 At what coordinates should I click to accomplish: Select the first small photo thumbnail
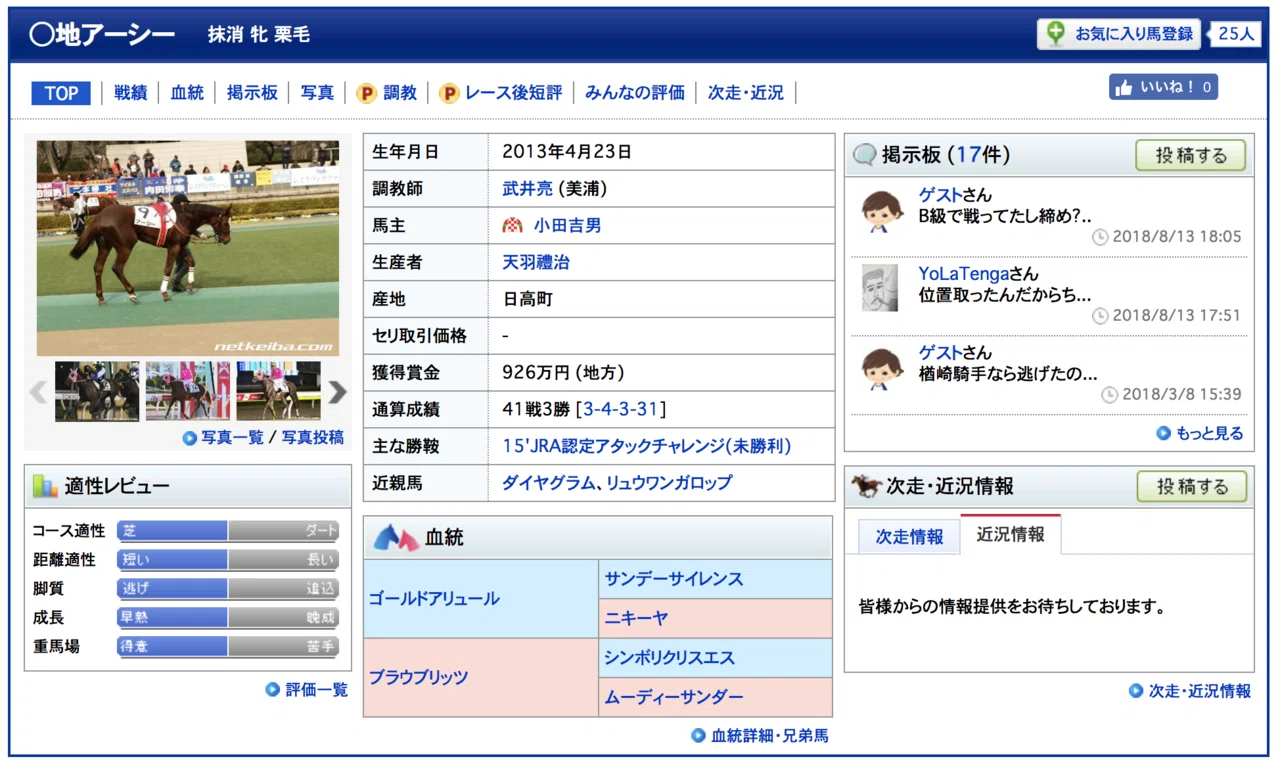pyautogui.click(x=97, y=391)
